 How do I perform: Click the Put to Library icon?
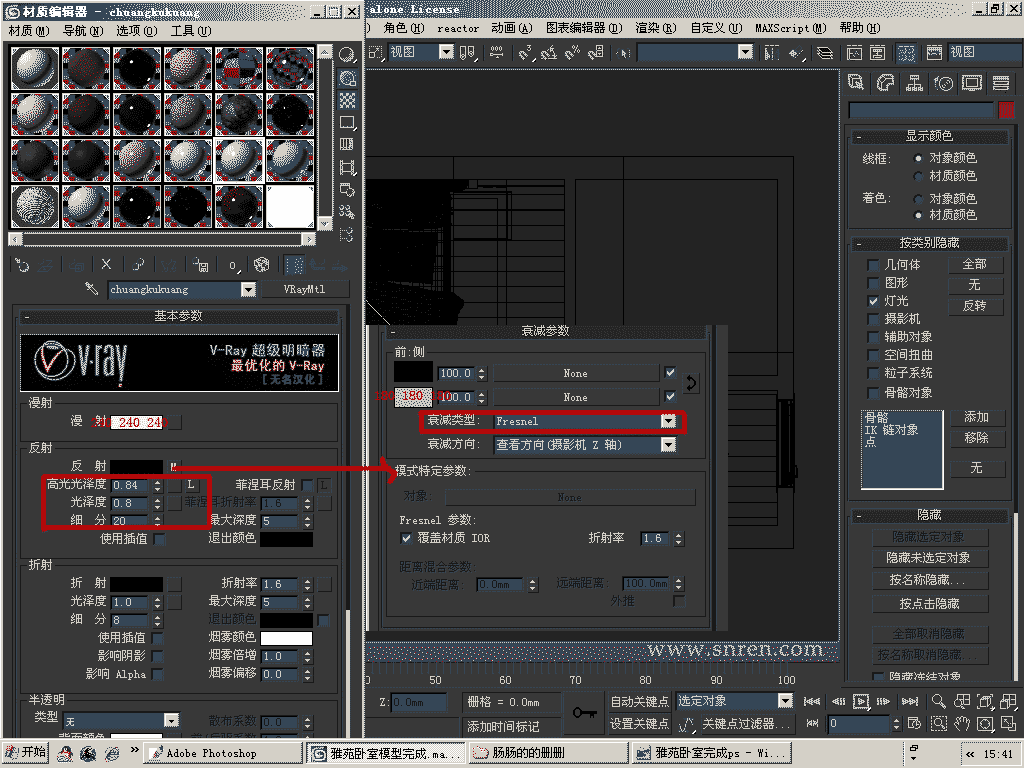200,264
